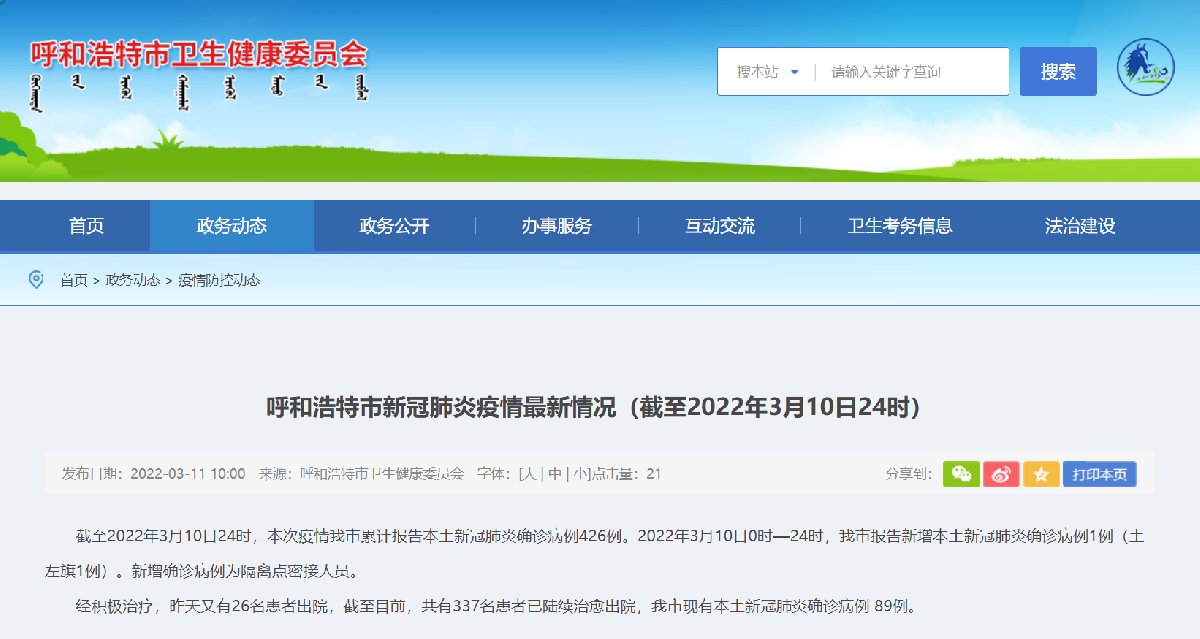
Task: Open the 卫生考务信息 navigation tab
Action: click(x=899, y=226)
